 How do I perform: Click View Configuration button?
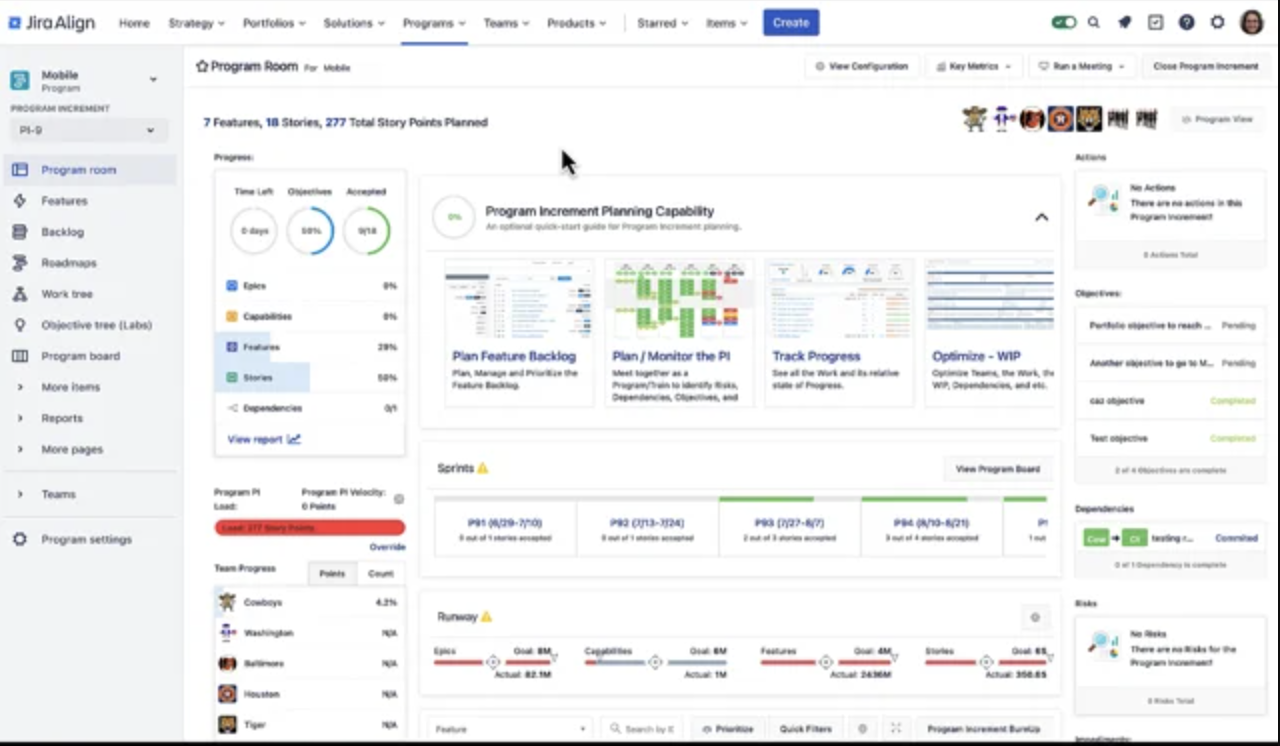(862, 66)
